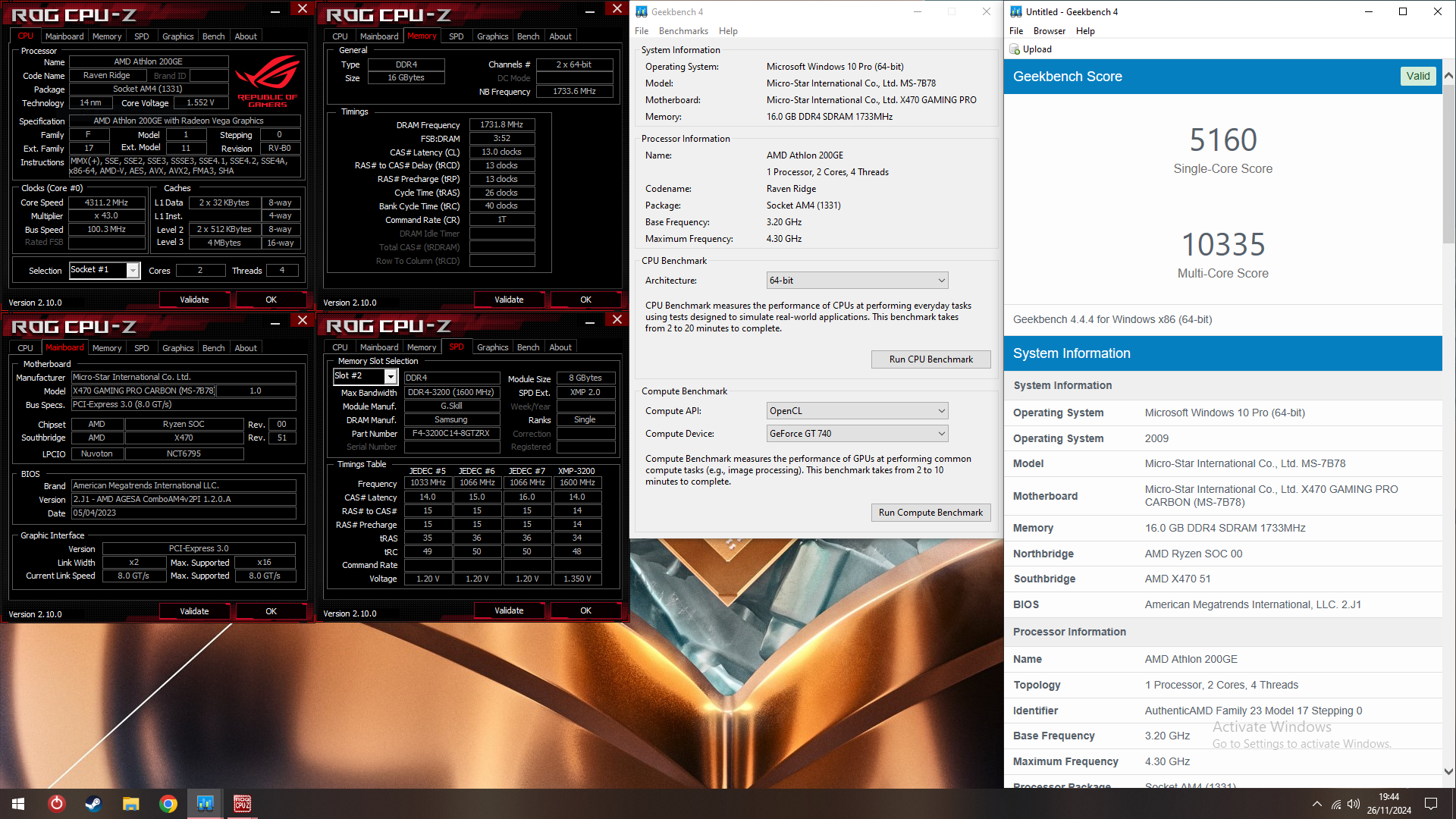Click the Part Number F4-3200C14-8GTZRX field
The width and height of the screenshot is (1456, 819).
[451, 434]
